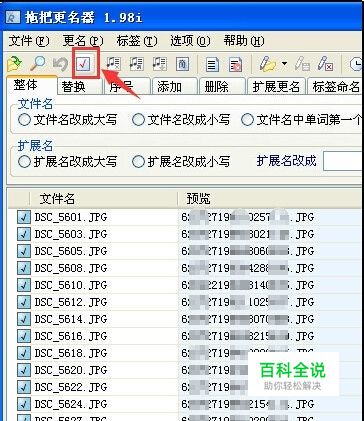
Task: Uncheck the DSC_5605.JPG checkbox
Action: (24, 251)
